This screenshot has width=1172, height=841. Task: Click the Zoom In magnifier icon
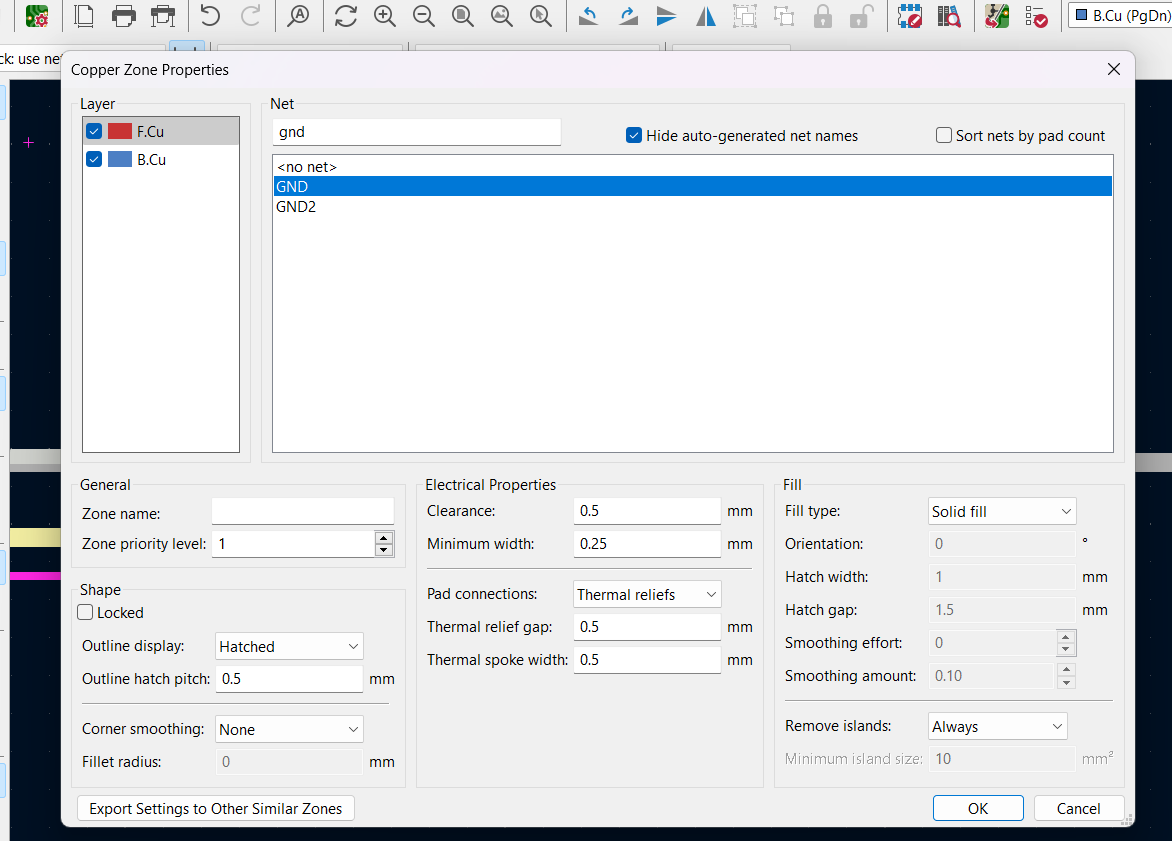pyautogui.click(x=384, y=16)
